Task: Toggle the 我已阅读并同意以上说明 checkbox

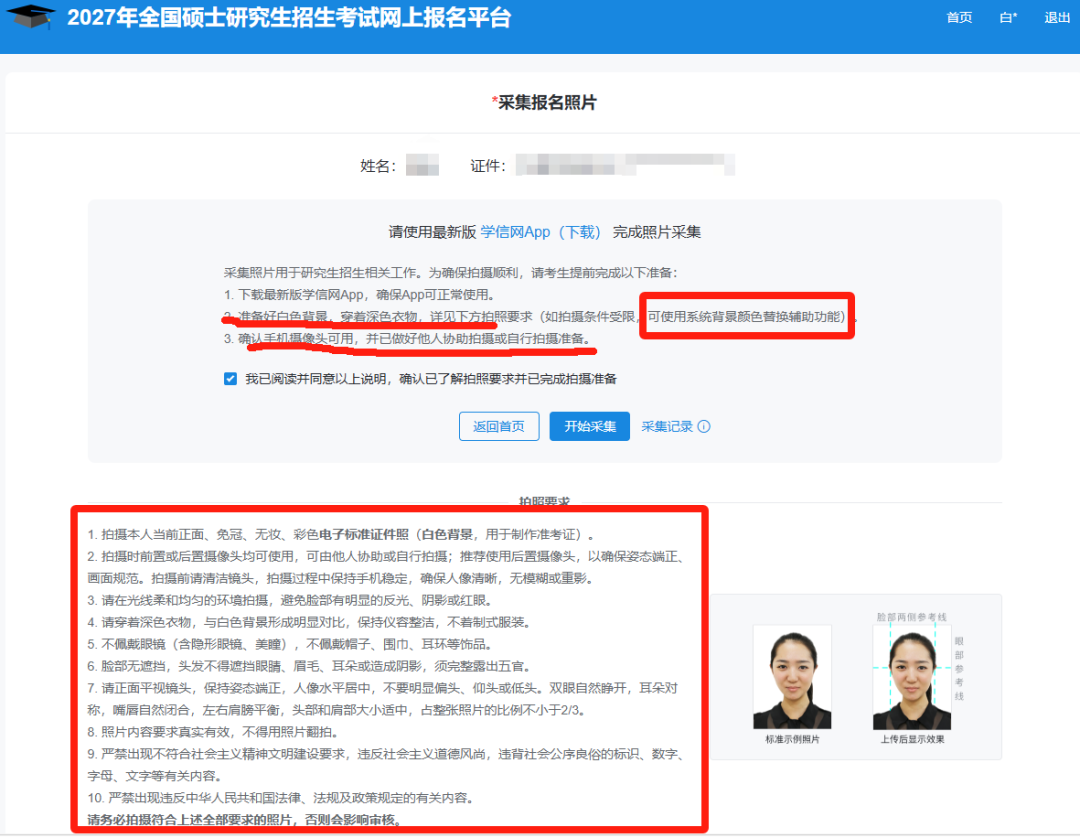Action: tap(231, 379)
